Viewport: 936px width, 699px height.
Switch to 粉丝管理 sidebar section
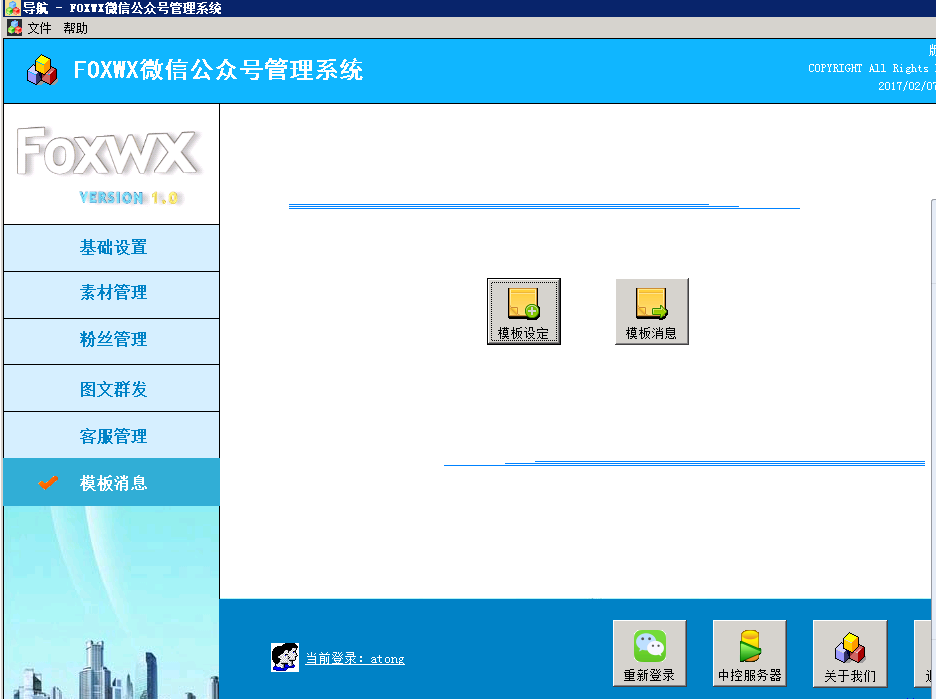coord(112,341)
